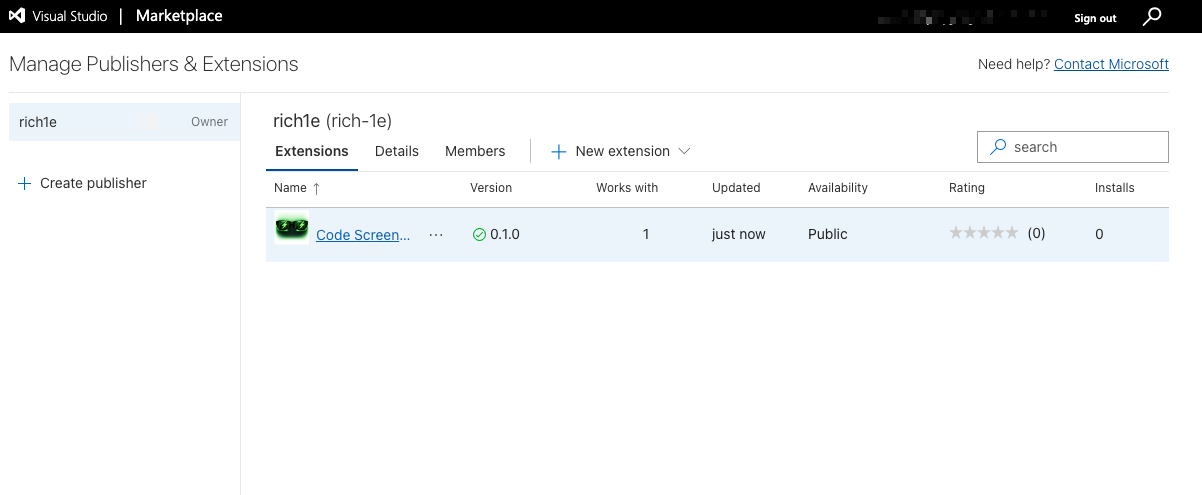Click the plus icon beside Create publisher
This screenshot has width=1202, height=495.
pos(25,183)
